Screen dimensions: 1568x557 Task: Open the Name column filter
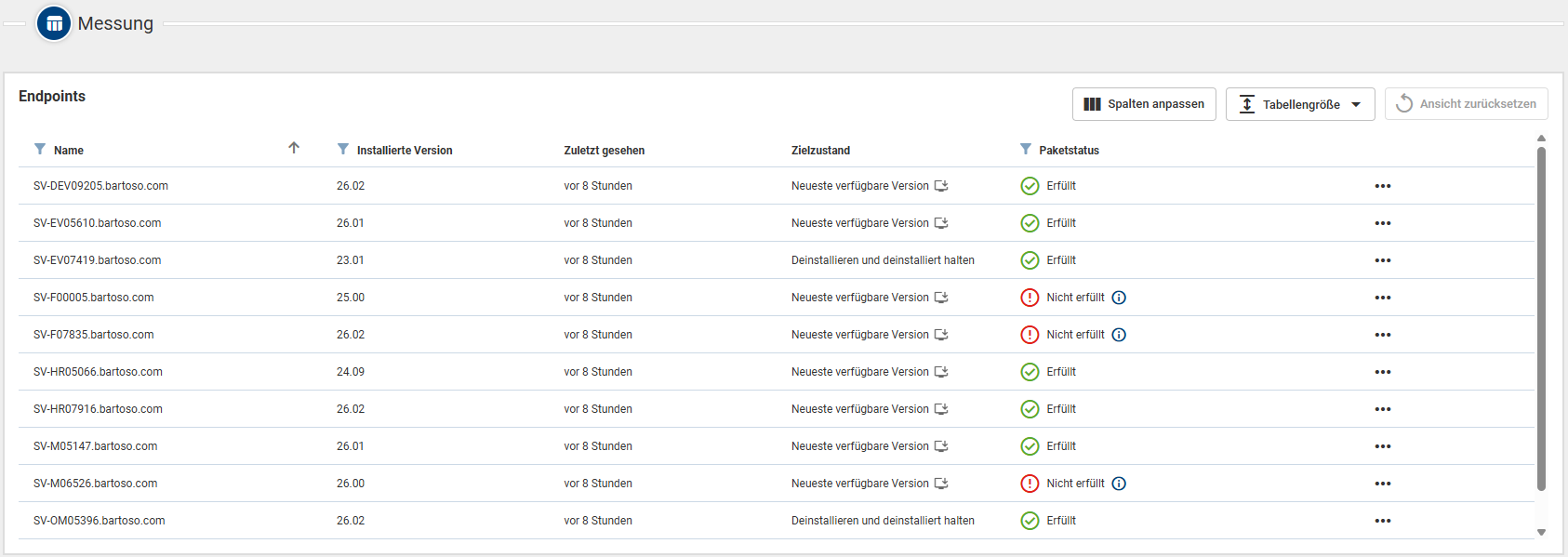point(40,149)
